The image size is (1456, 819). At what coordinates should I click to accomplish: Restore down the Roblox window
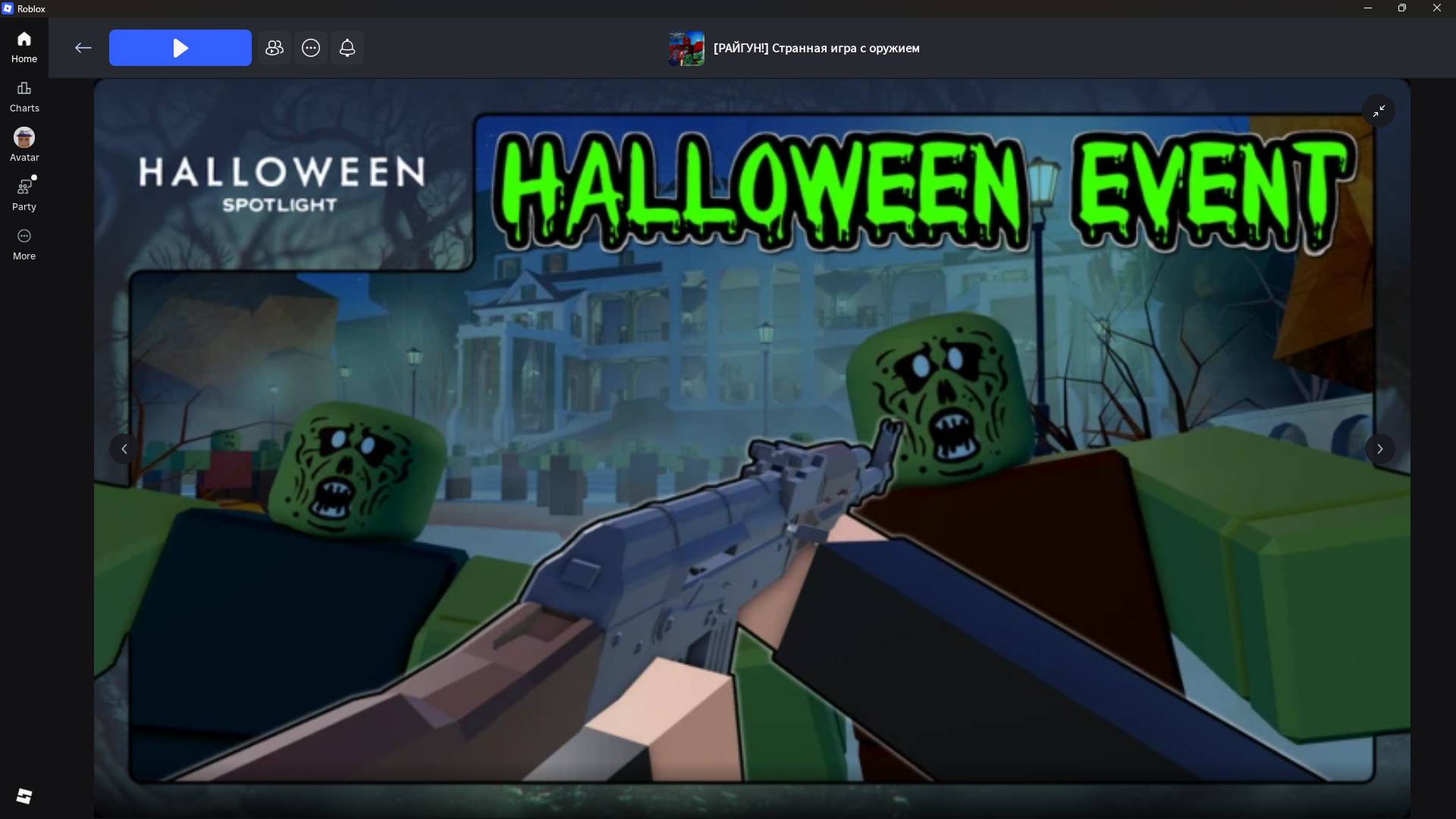pyautogui.click(x=1402, y=8)
